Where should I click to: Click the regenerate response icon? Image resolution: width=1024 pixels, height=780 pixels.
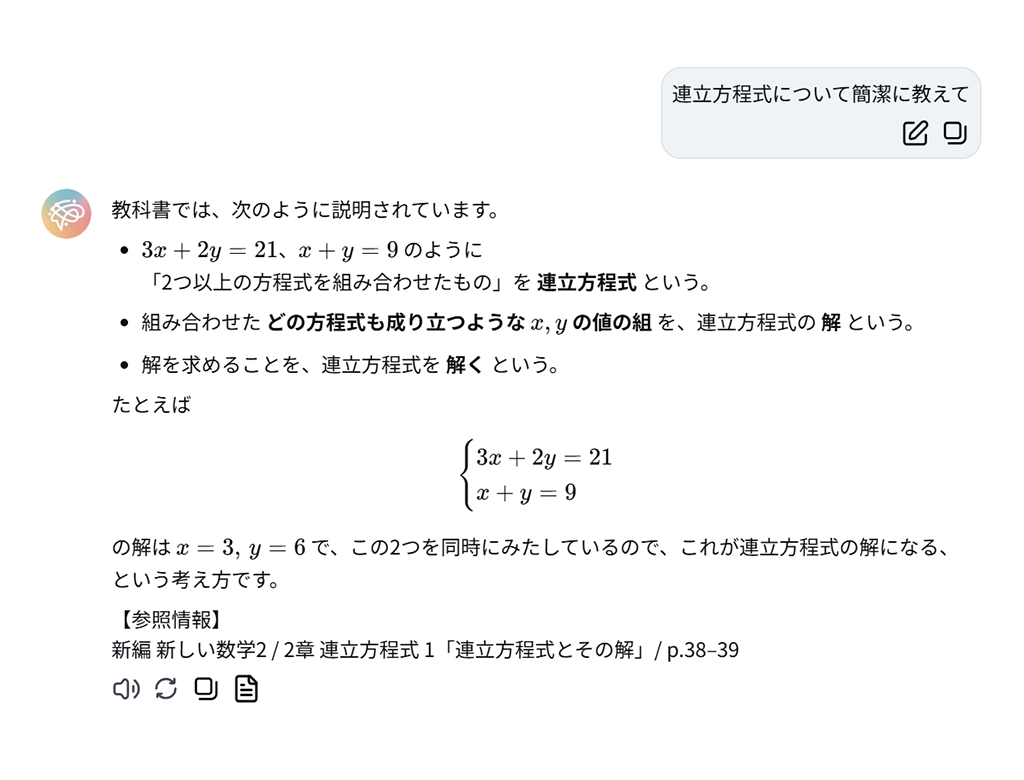click(x=165, y=689)
